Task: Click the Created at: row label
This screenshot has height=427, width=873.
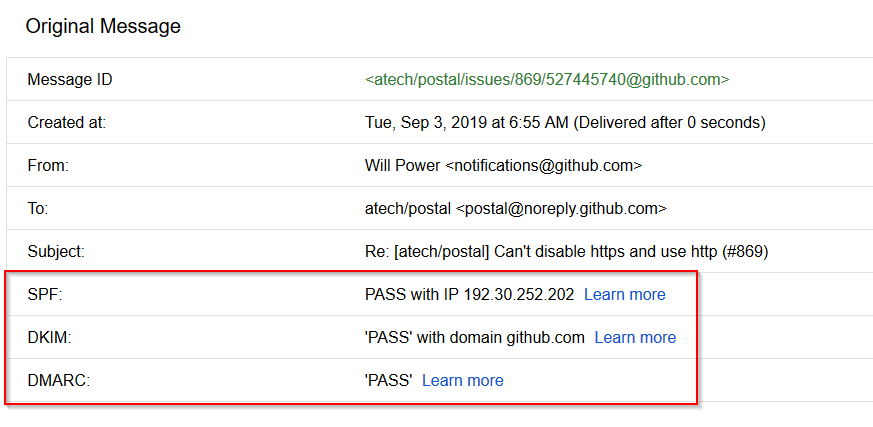Action: point(66,122)
